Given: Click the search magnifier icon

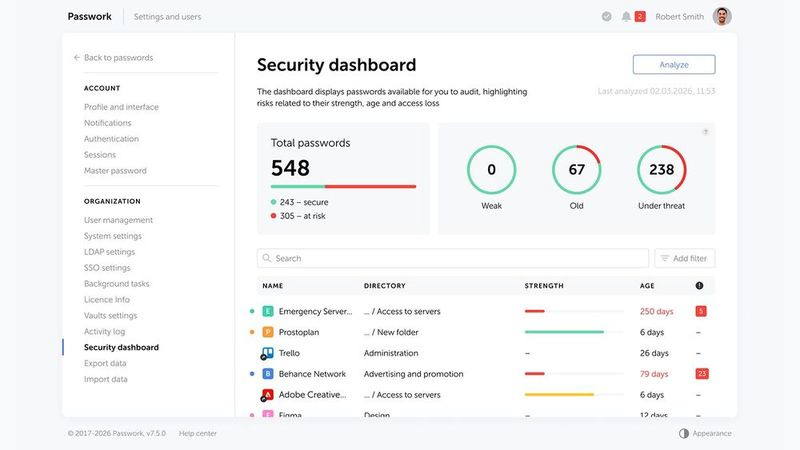Looking at the screenshot, I should coord(266,258).
